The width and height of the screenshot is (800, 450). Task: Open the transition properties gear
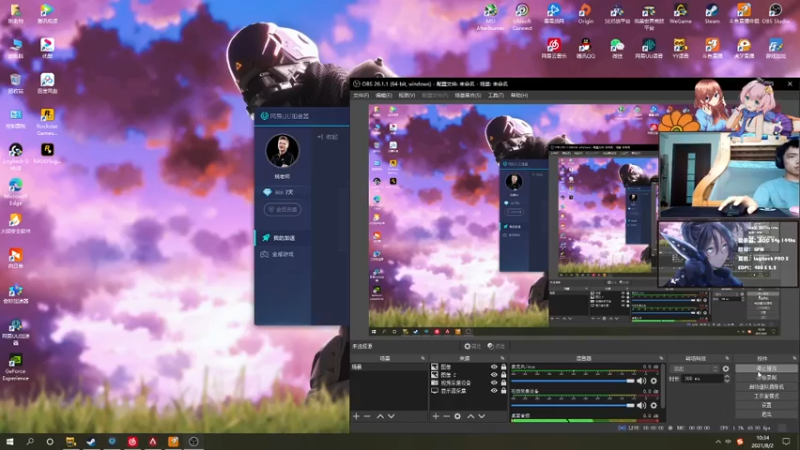pyautogui.click(x=726, y=368)
